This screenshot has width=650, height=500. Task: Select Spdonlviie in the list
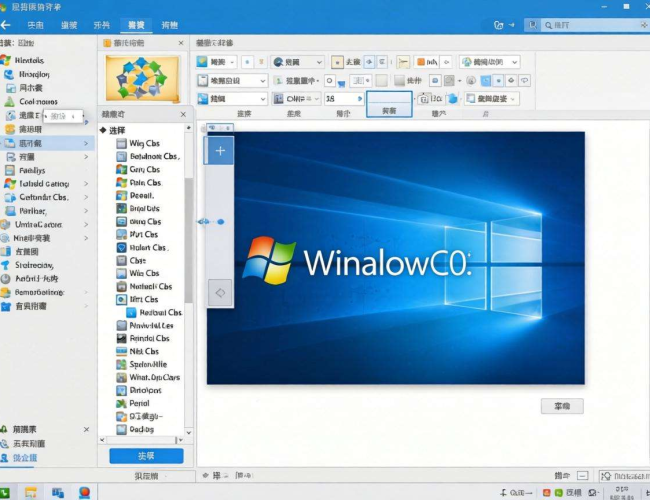point(148,364)
